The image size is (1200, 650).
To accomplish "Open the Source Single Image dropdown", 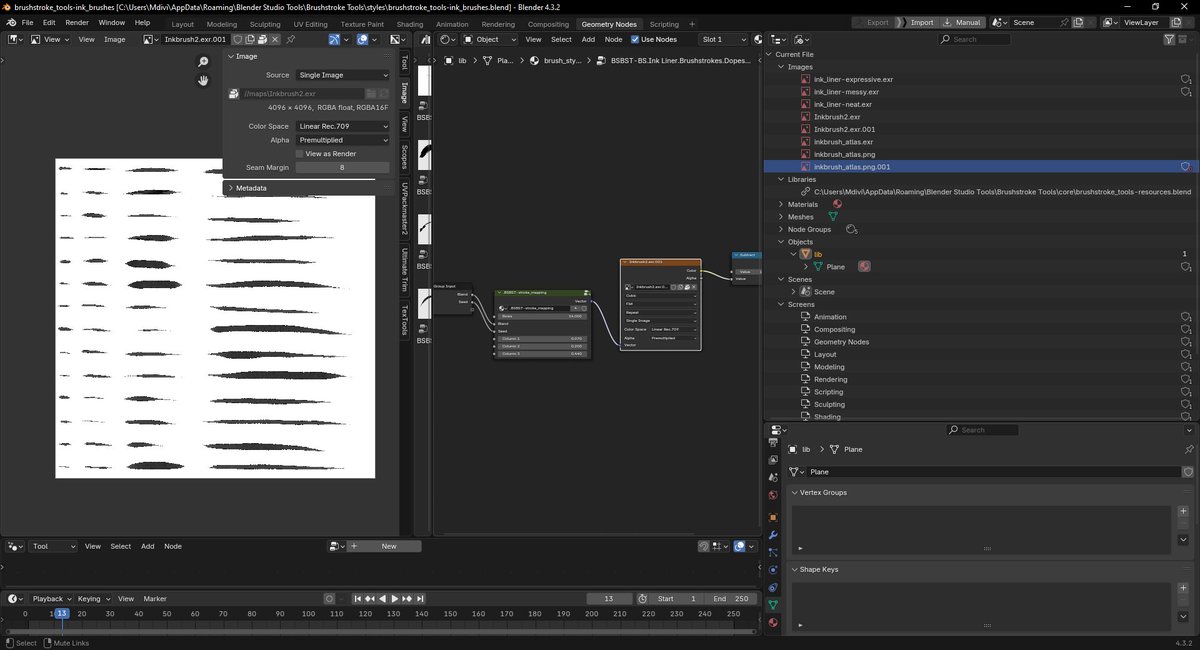I will (342, 75).
